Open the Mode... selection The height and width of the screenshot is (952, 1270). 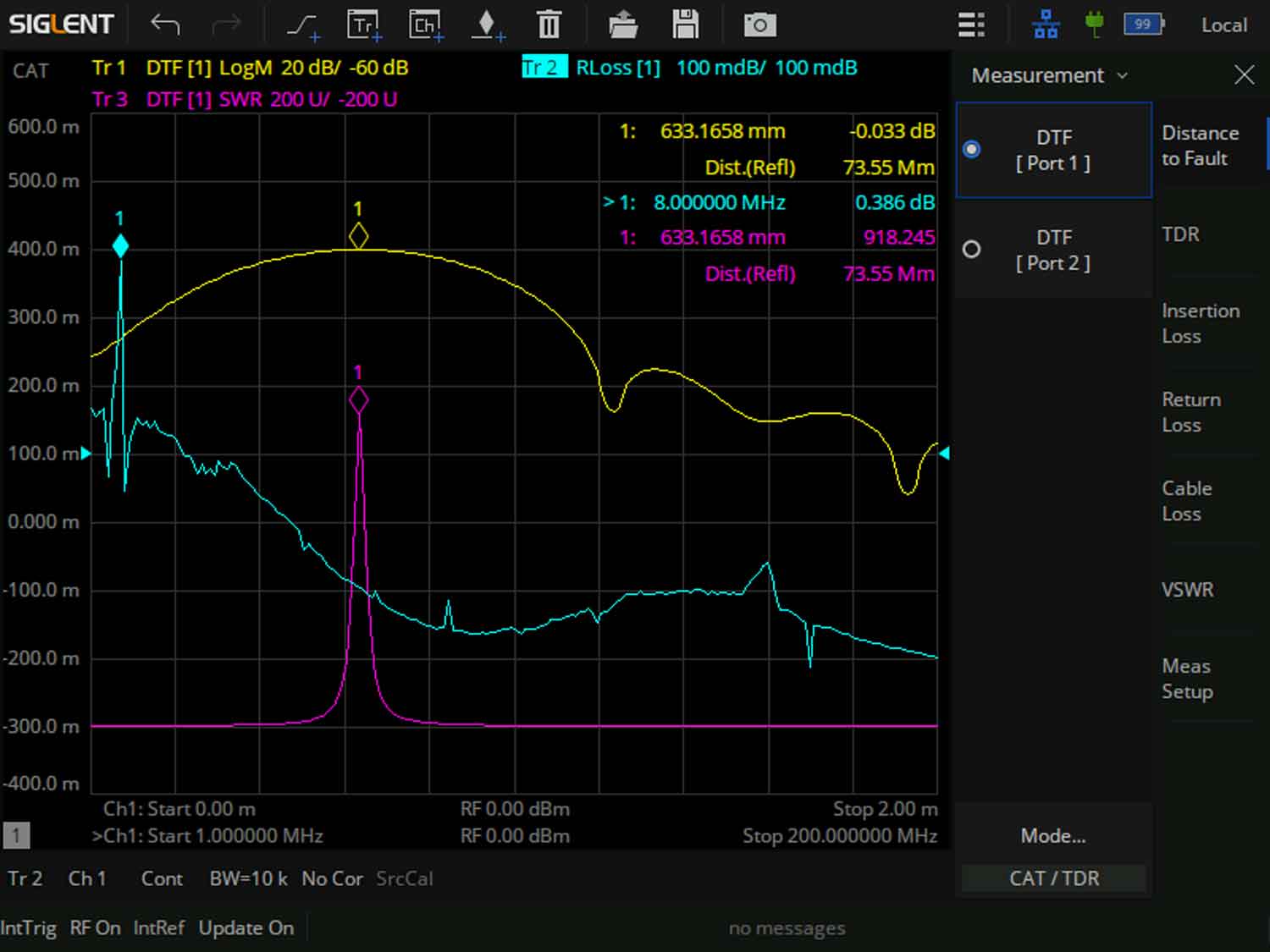[x=1053, y=836]
